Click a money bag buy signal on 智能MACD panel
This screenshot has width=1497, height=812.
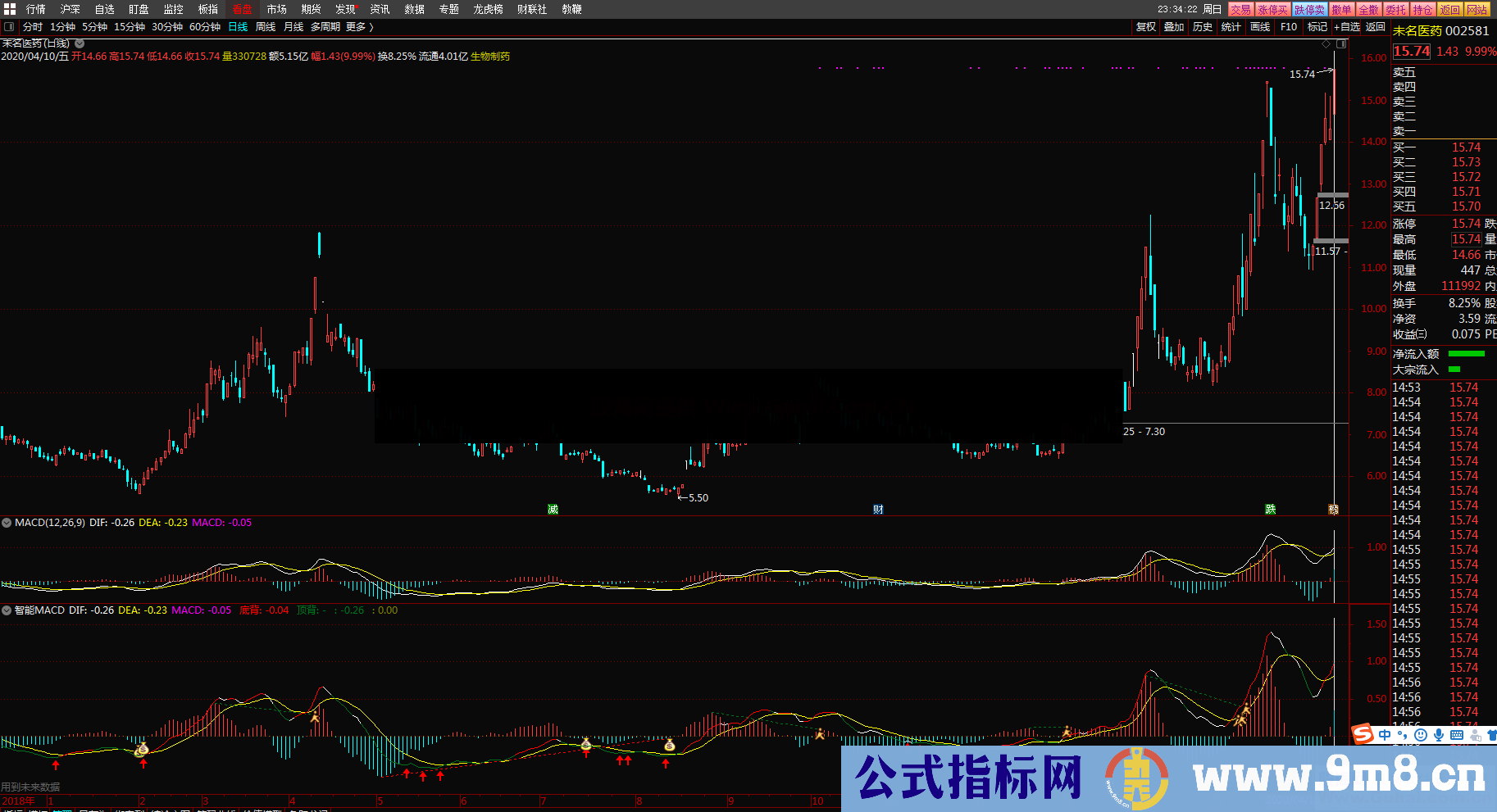point(586,744)
